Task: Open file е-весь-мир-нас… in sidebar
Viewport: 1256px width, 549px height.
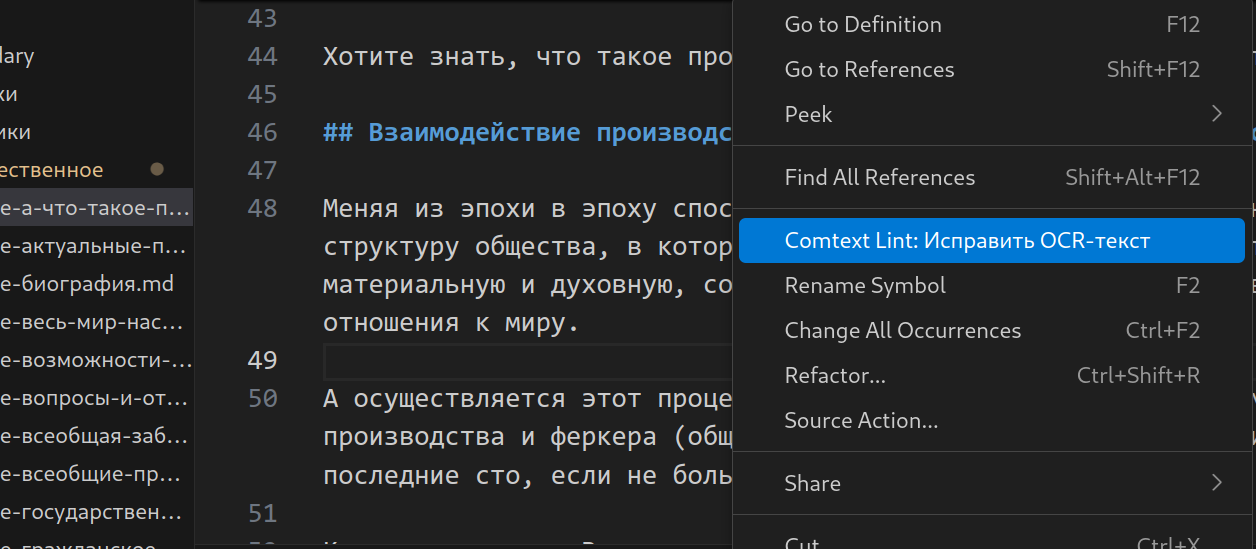Action: [94, 323]
